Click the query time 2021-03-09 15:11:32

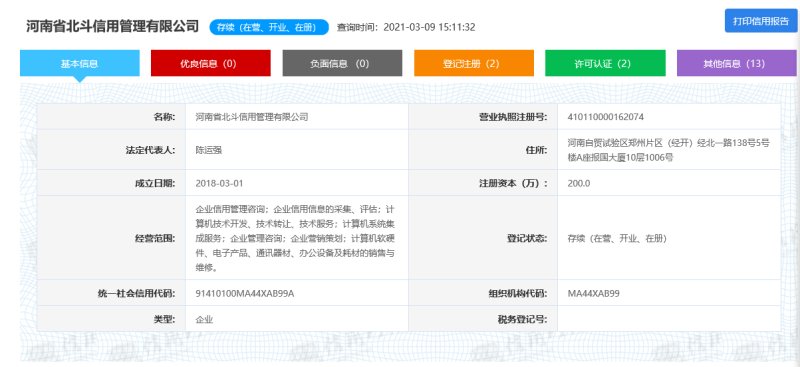click(x=429, y=27)
